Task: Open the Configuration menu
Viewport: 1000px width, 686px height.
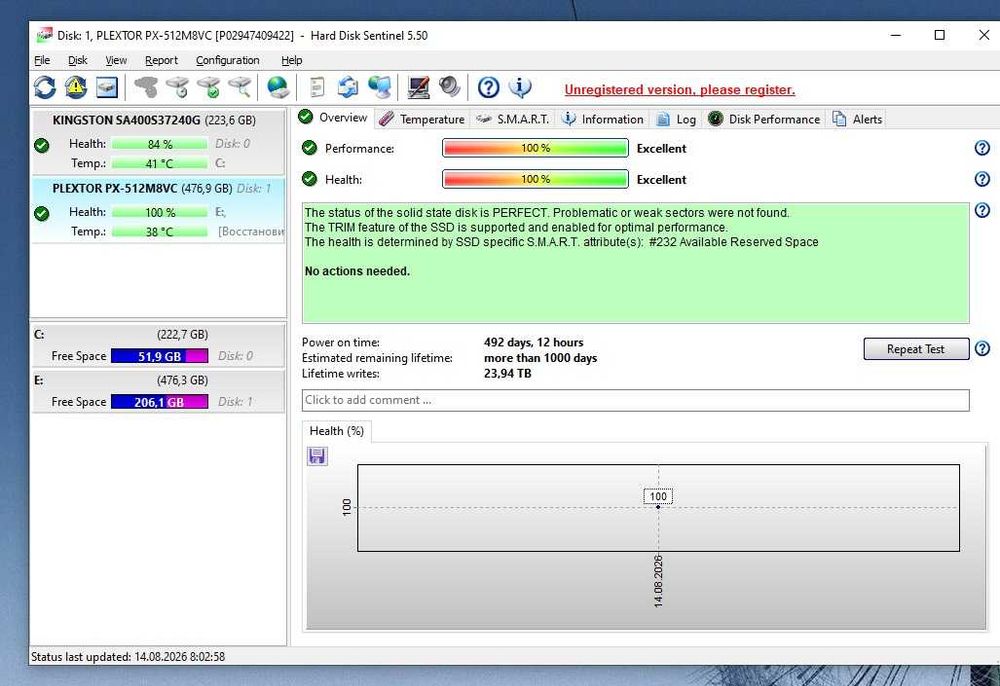Action: point(228,60)
